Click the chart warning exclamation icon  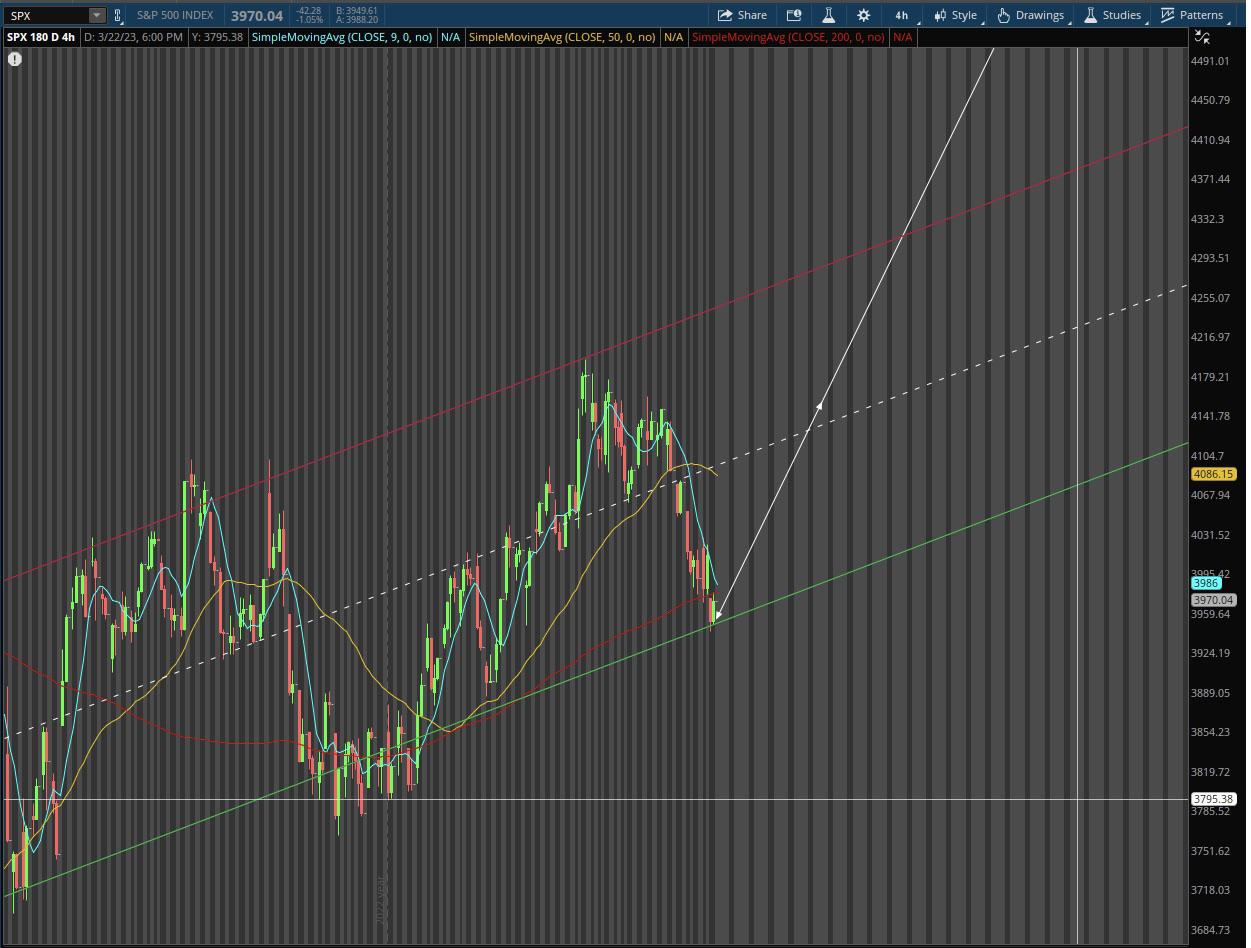pos(15,59)
